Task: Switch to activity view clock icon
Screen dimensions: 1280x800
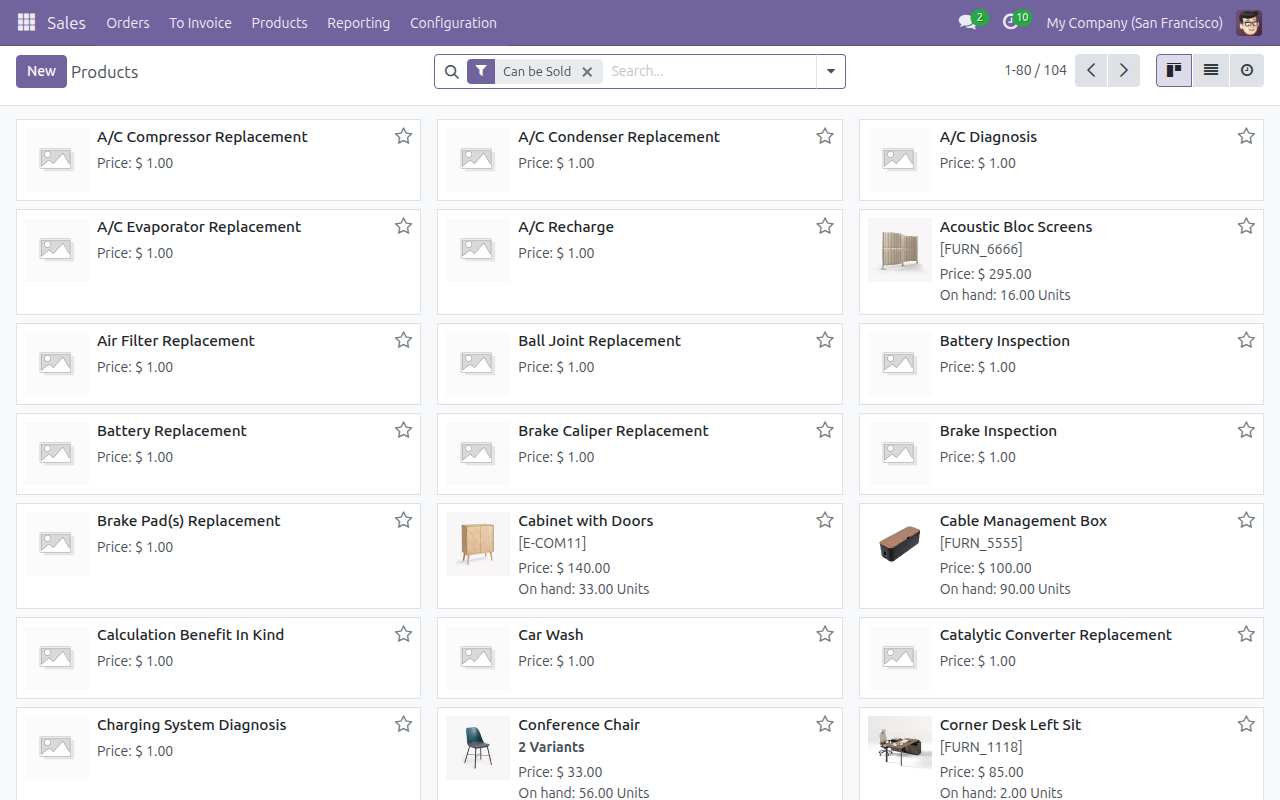Action: point(1246,71)
